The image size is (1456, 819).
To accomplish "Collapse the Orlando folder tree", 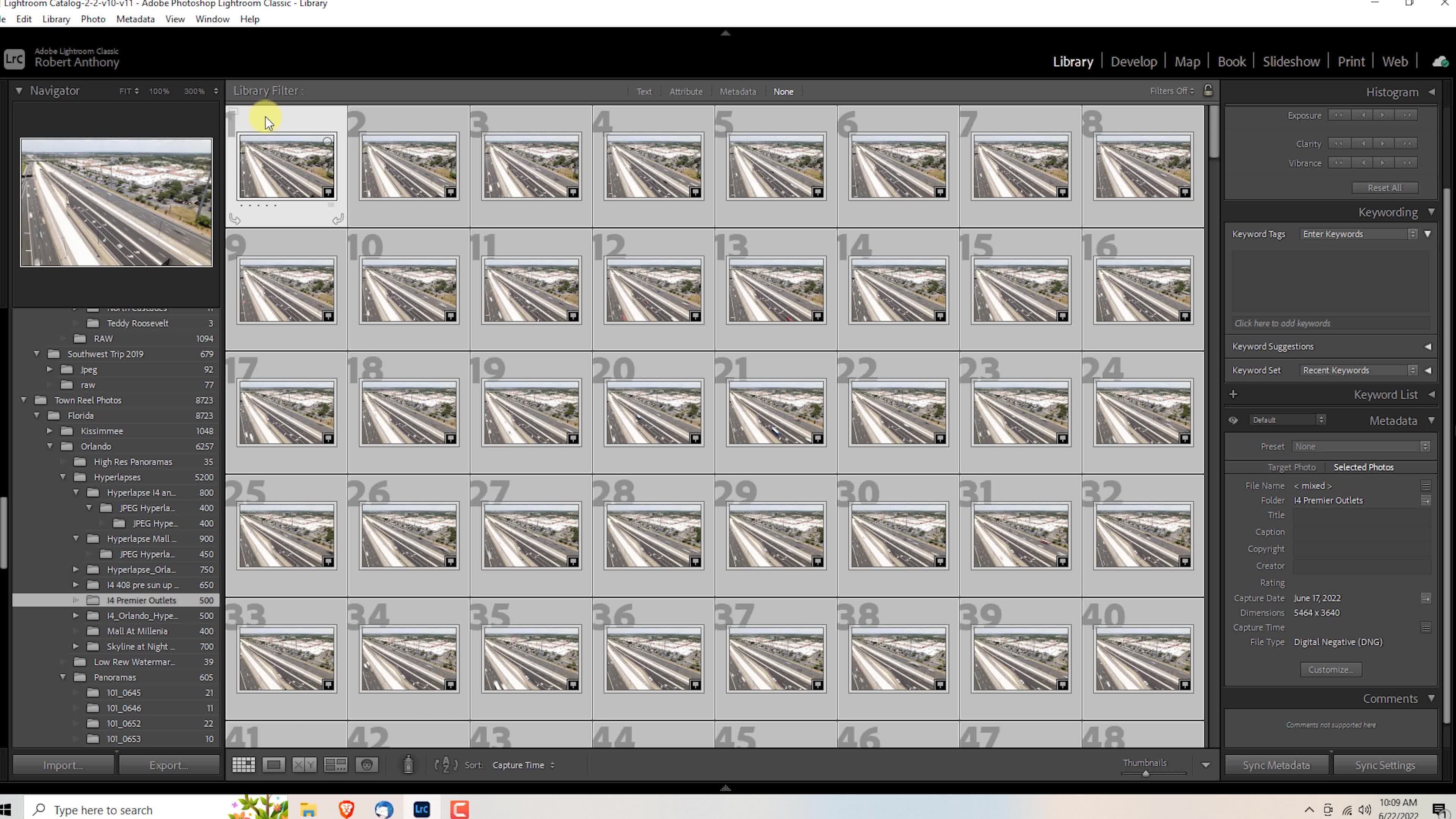I will tap(50, 446).
